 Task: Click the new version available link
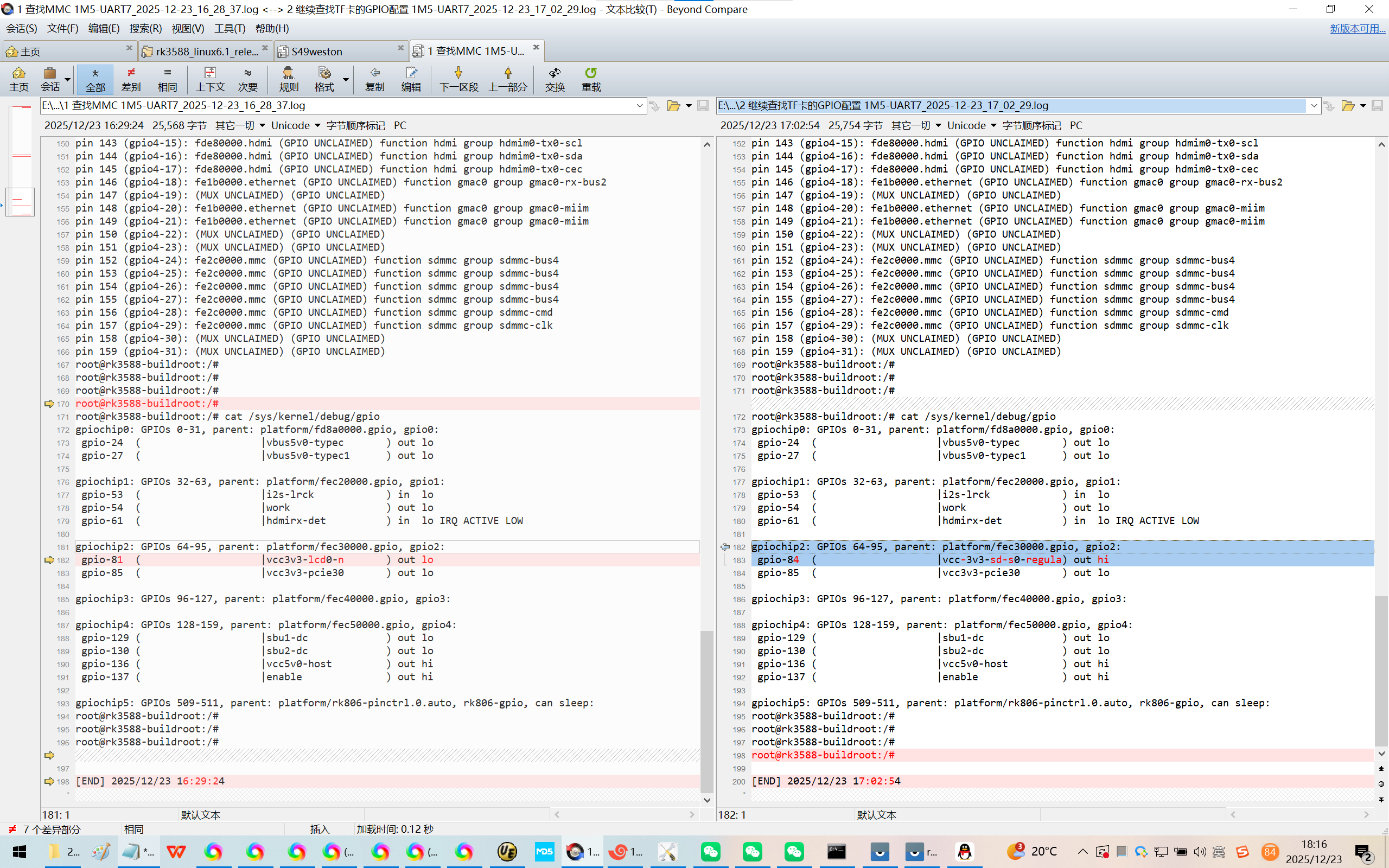tap(1357, 28)
